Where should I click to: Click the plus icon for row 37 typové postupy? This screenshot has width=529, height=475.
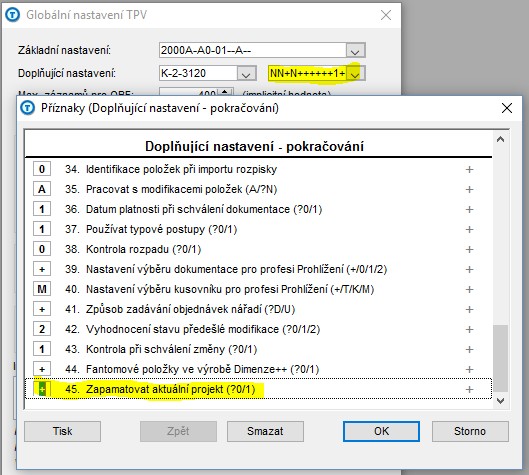[x=469, y=229]
